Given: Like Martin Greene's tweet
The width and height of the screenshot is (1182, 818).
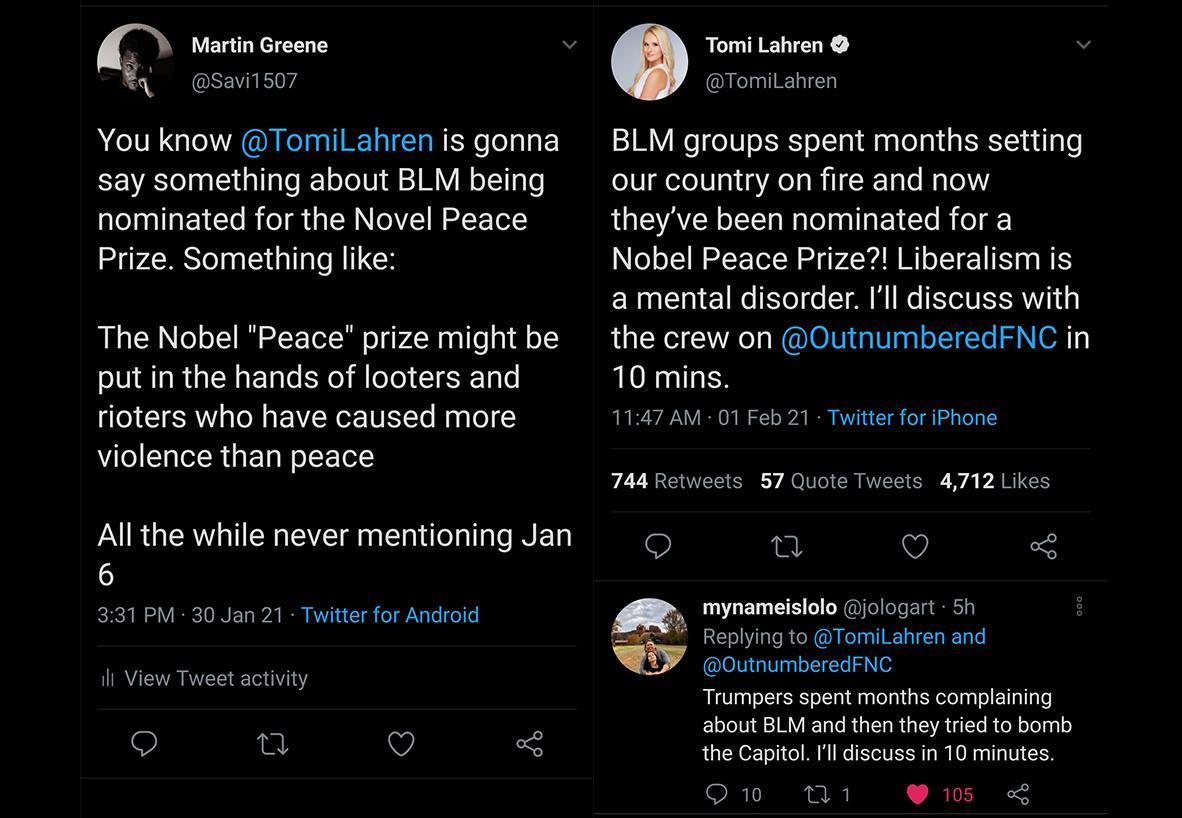Looking at the screenshot, I should [401, 744].
